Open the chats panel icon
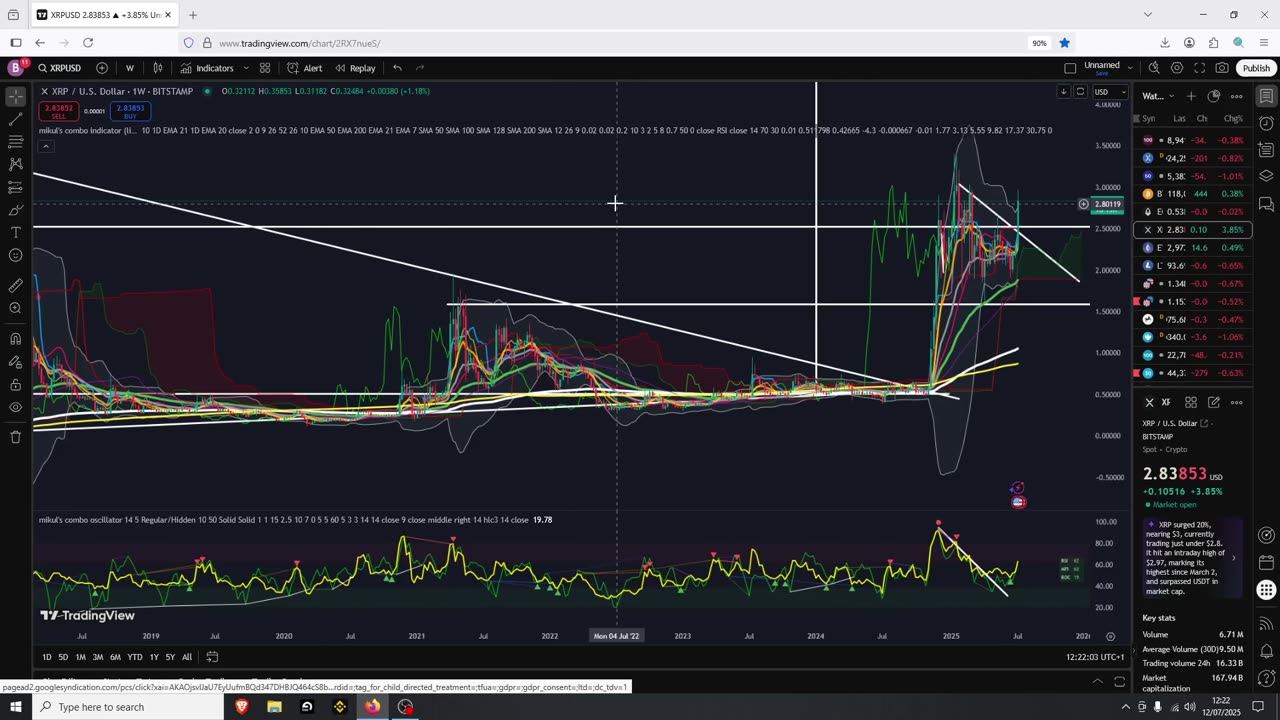Viewport: 1280px width, 720px height. tap(1266, 204)
